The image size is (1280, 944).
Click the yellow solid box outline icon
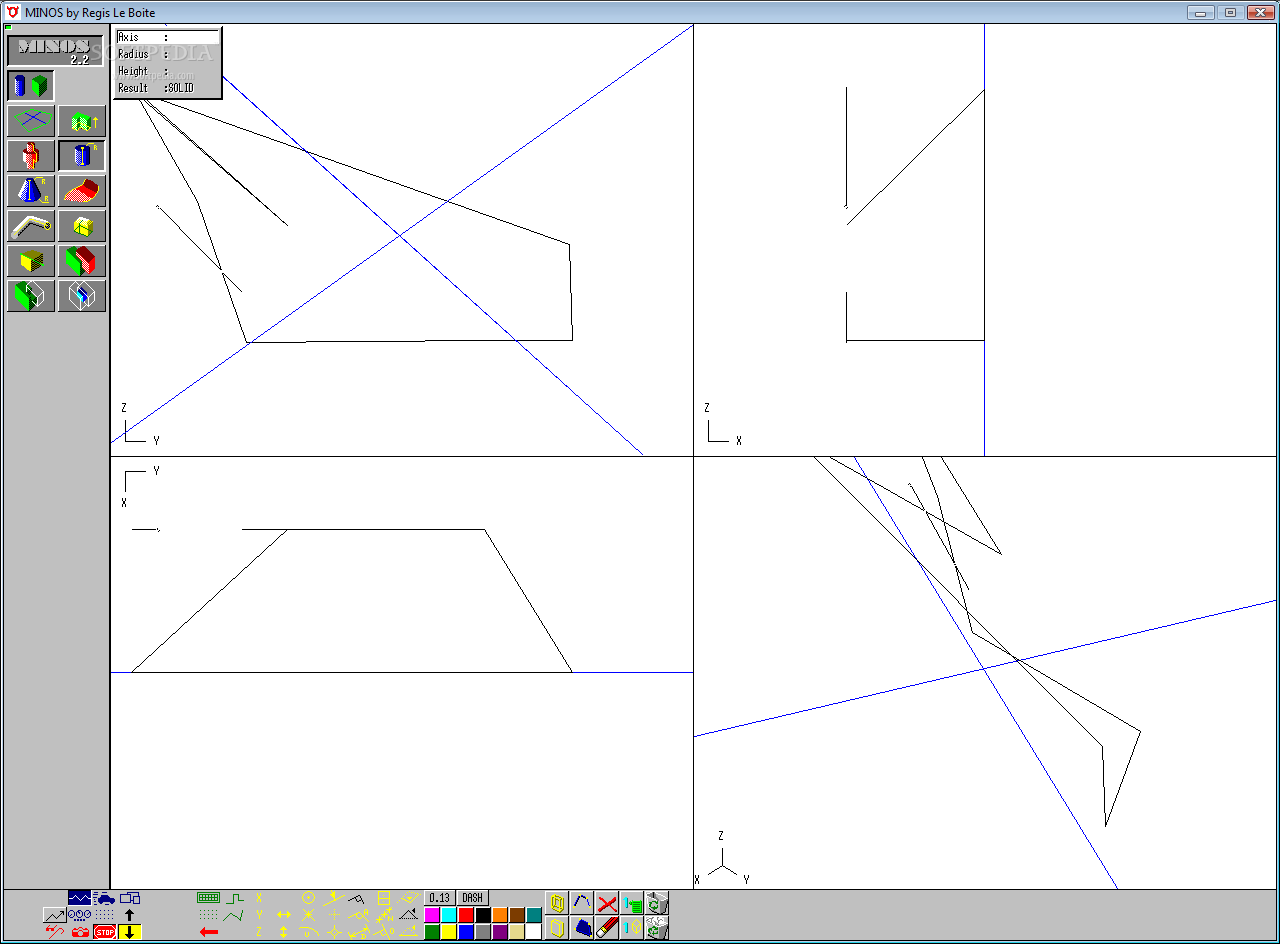[x=557, y=928]
